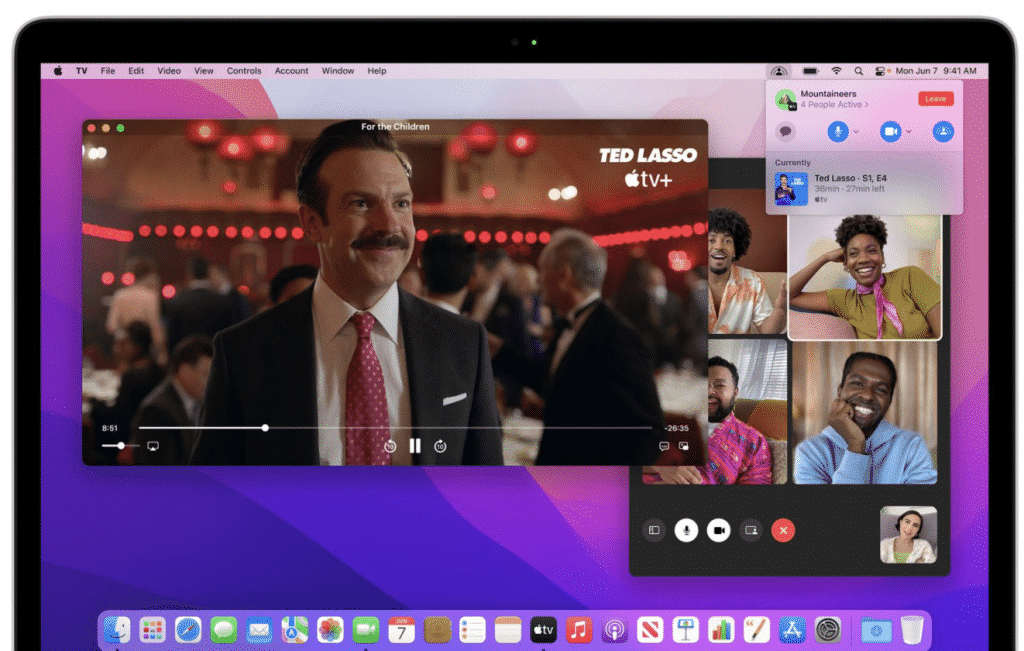This screenshot has width=1024, height=651.
Task: Show the sidebar in the FaceTime window
Action: point(654,530)
